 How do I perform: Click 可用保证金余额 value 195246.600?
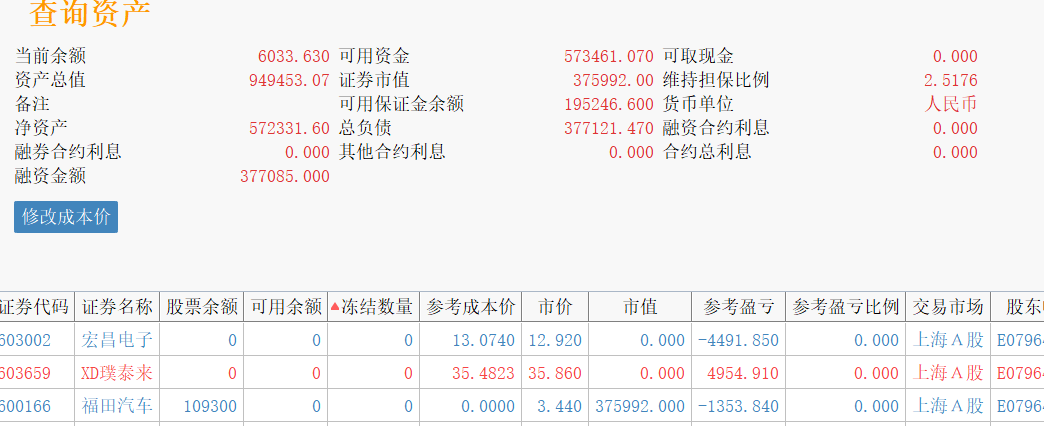(x=609, y=105)
